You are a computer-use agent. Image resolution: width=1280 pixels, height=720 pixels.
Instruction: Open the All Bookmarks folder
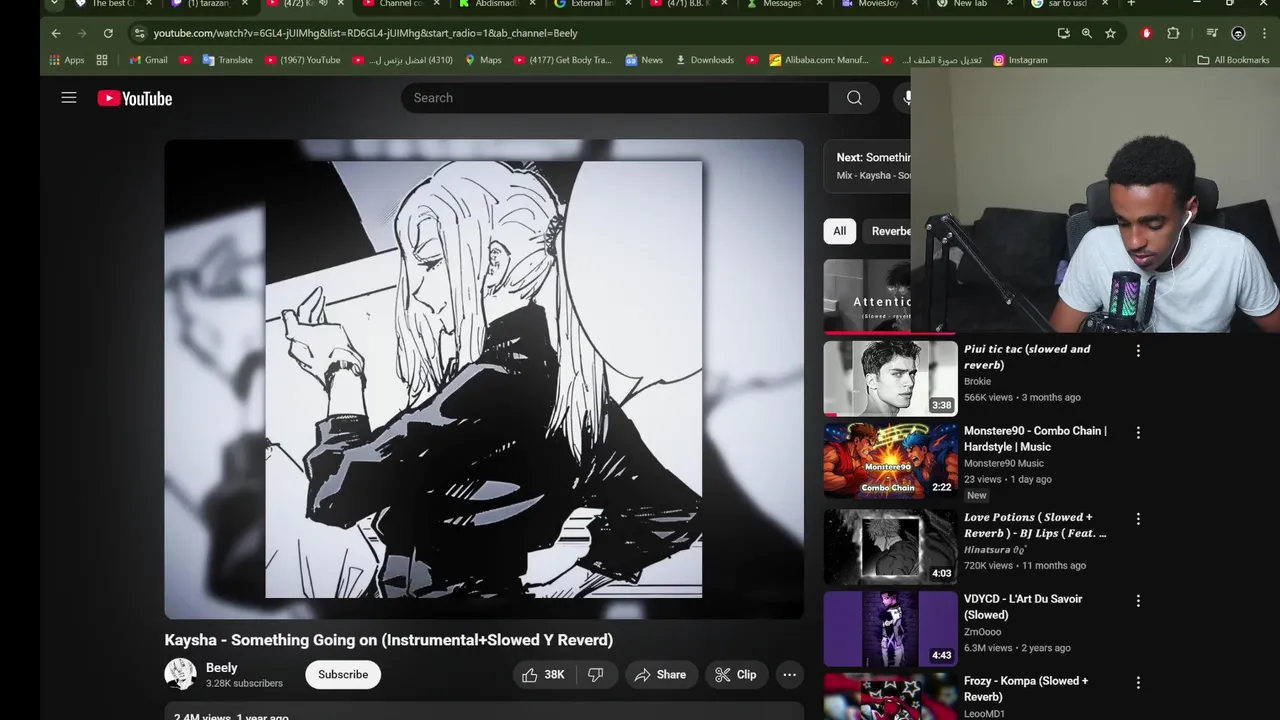[1233, 60]
